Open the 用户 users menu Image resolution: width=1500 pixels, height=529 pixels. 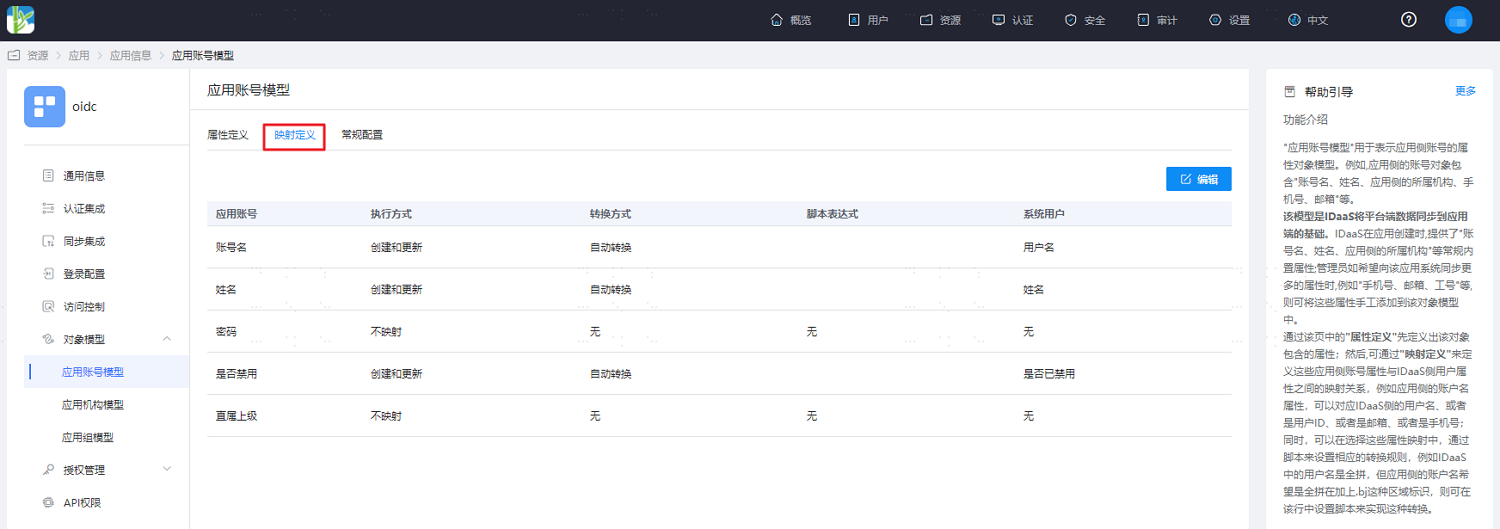[868, 20]
